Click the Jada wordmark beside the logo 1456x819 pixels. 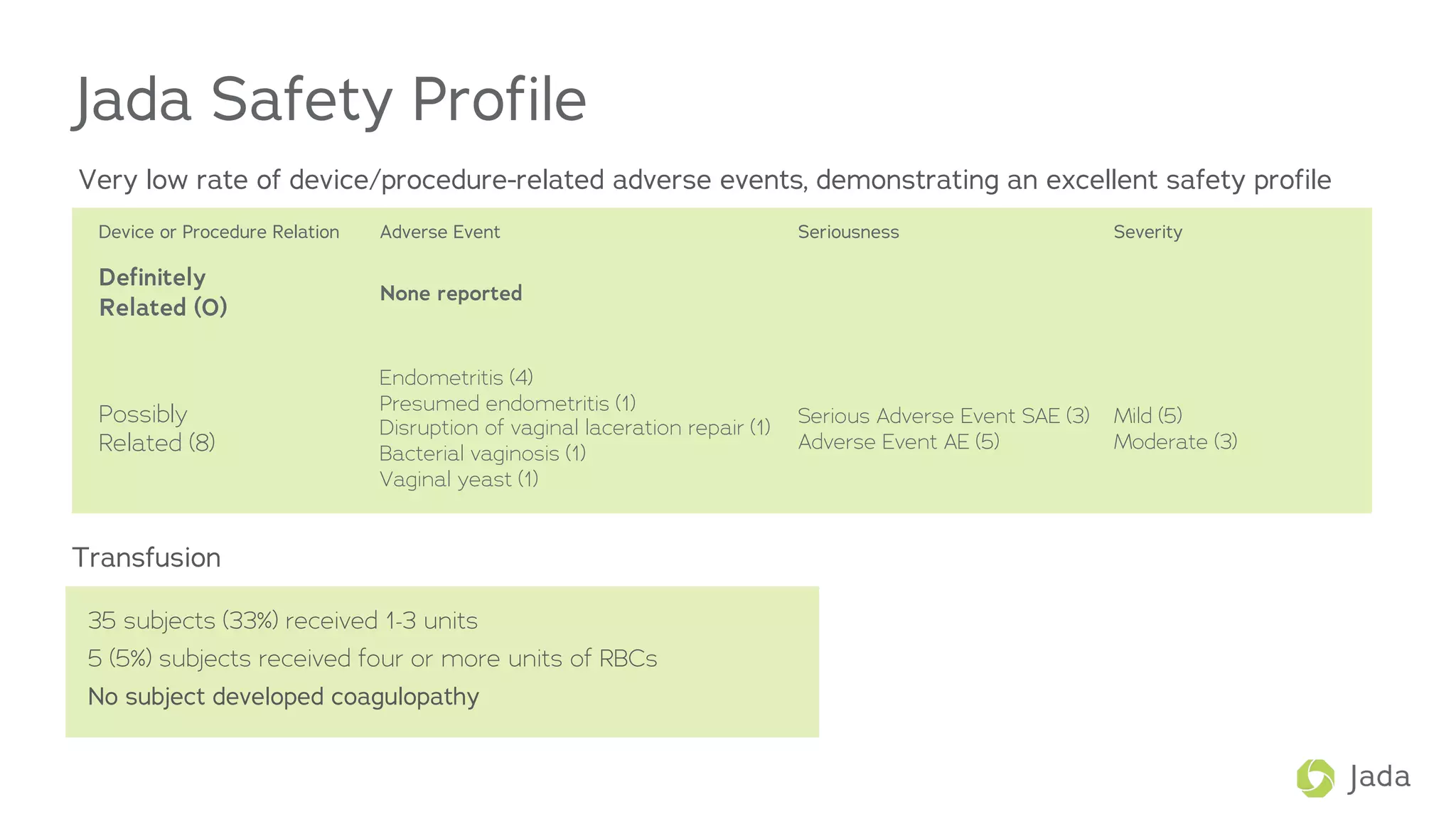1379,778
